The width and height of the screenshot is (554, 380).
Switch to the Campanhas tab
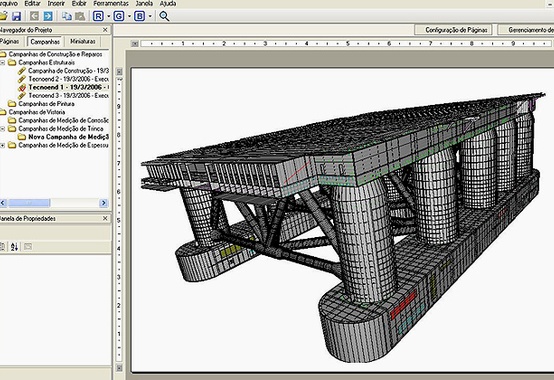[45, 42]
